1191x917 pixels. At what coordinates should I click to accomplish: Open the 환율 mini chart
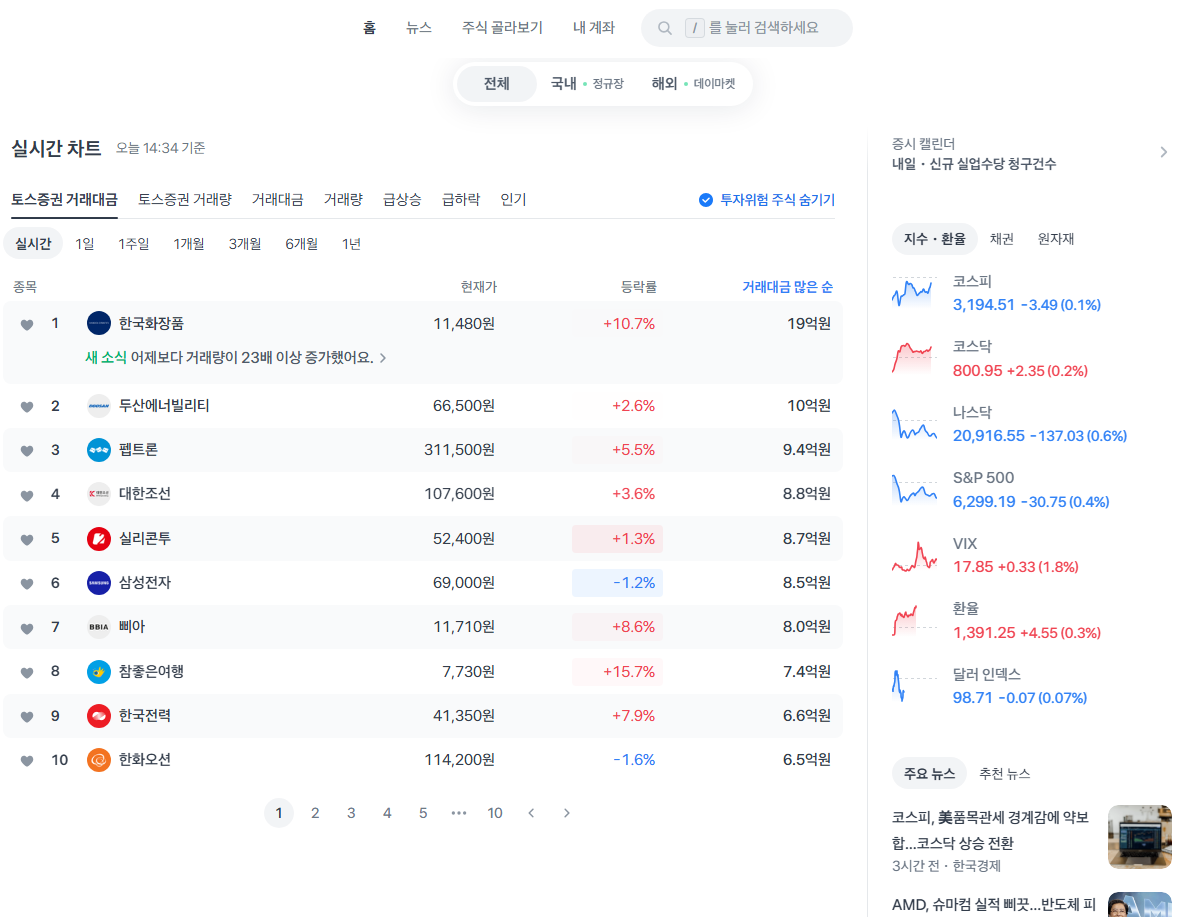click(x=914, y=621)
